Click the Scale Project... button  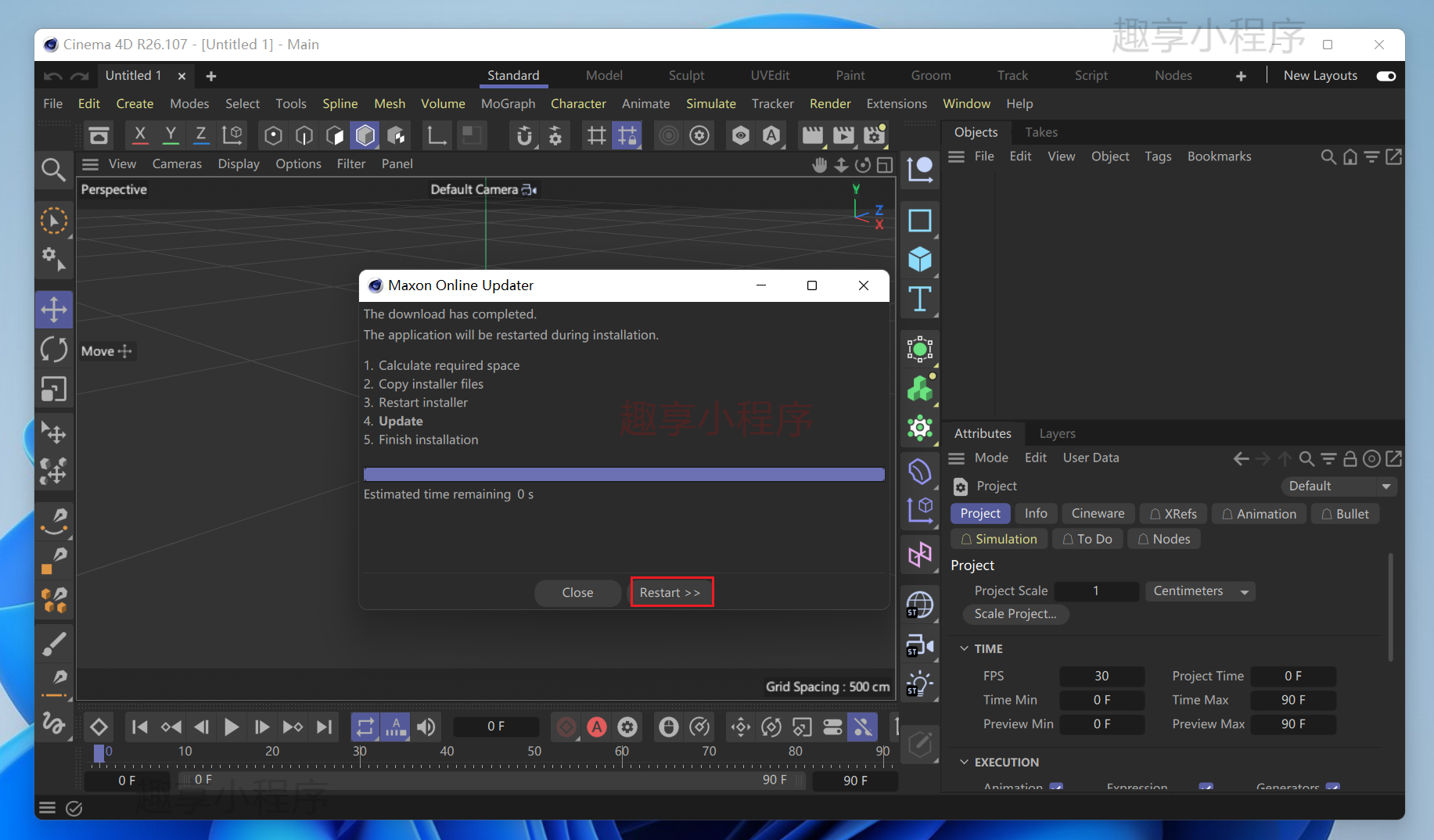pyautogui.click(x=1015, y=614)
